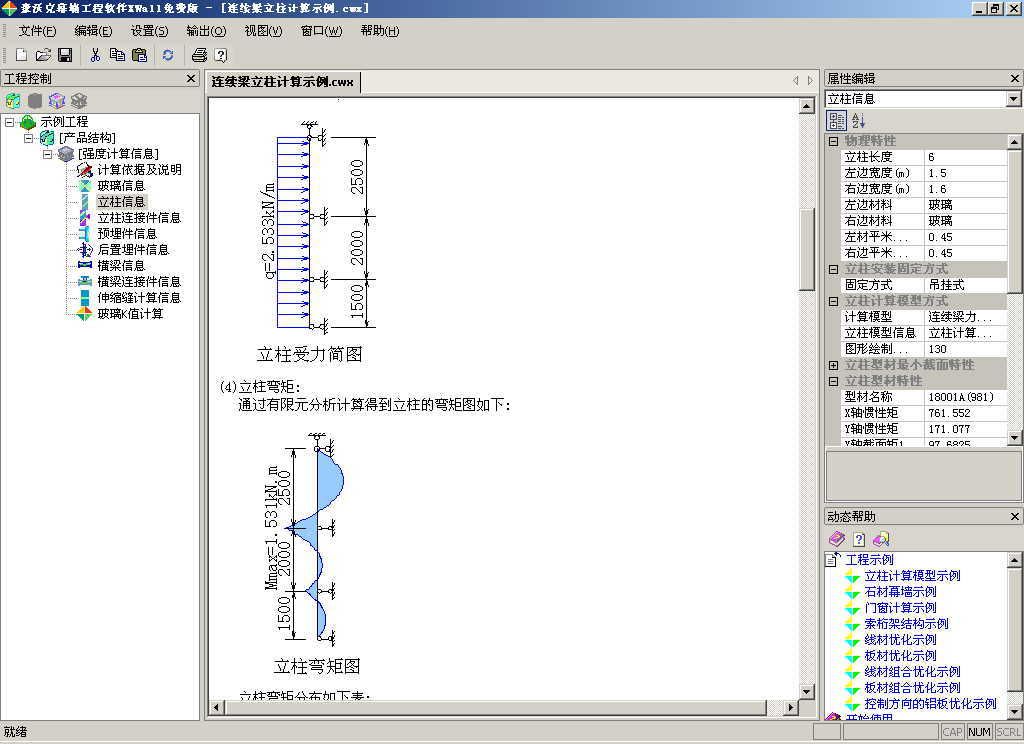Open the 门窗计算示例 help link

point(900,608)
